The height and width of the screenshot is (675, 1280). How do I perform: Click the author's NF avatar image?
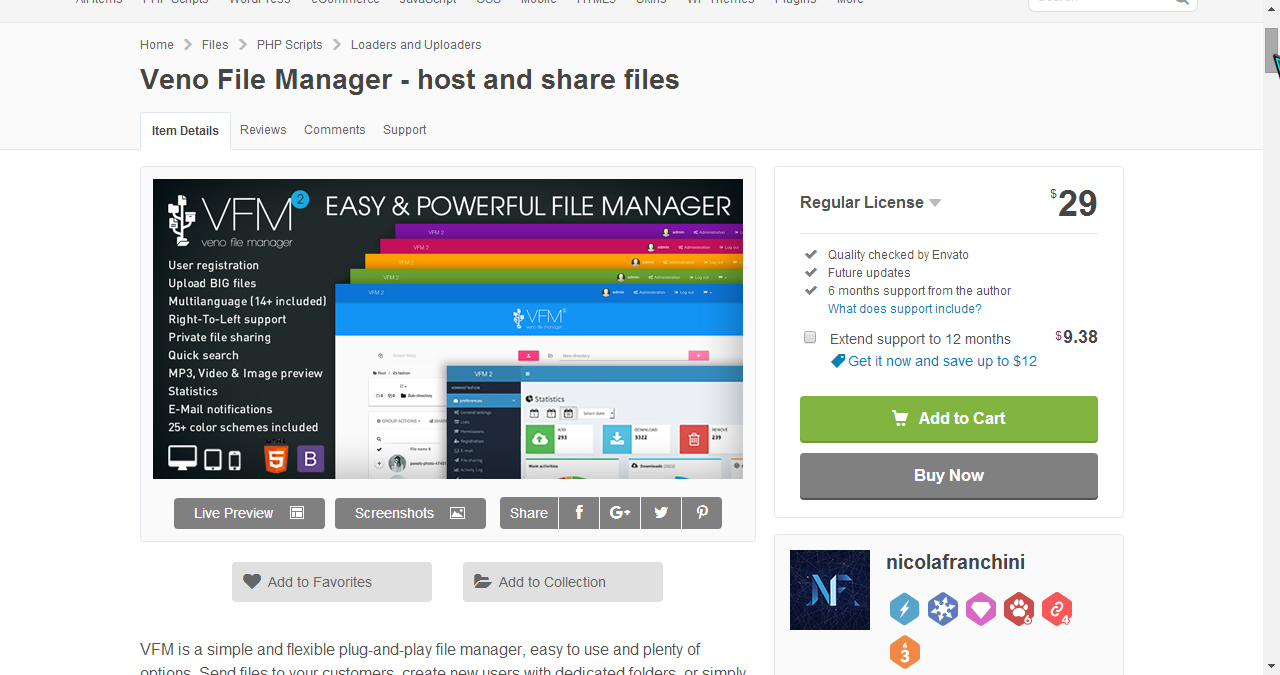click(830, 590)
